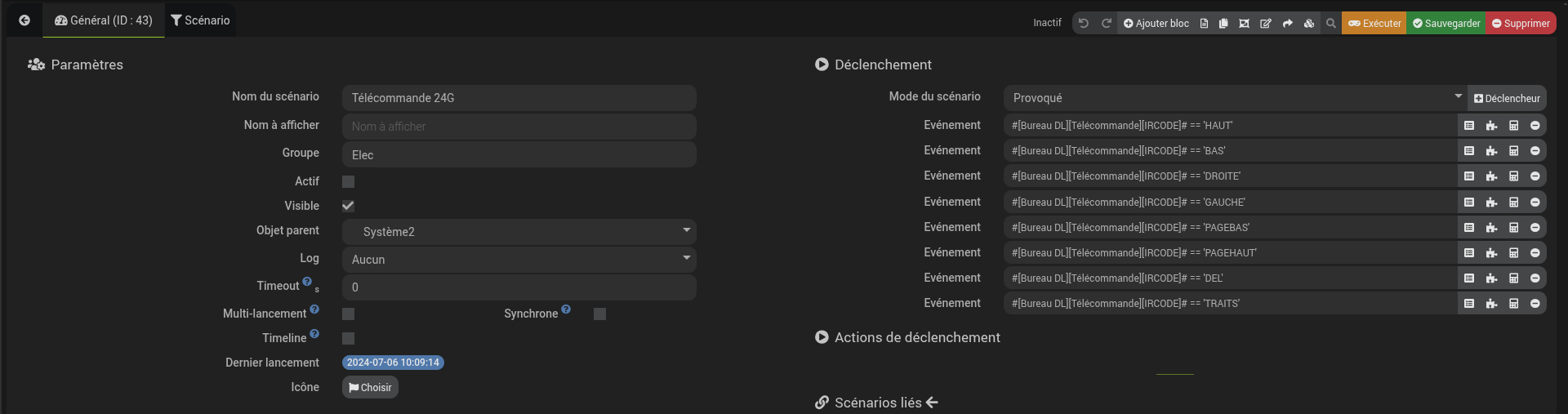This screenshot has width=1568, height=414.
Task: Click the edit pencil icon in toolbar
Action: [1266, 24]
